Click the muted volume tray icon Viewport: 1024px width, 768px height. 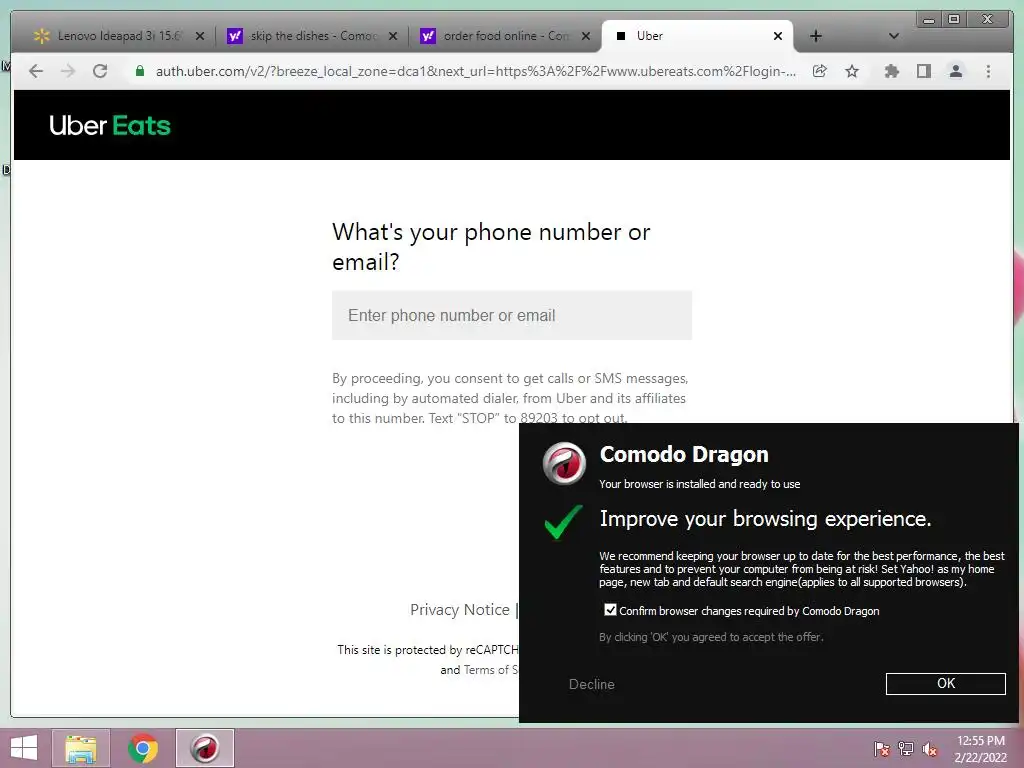tap(930, 749)
